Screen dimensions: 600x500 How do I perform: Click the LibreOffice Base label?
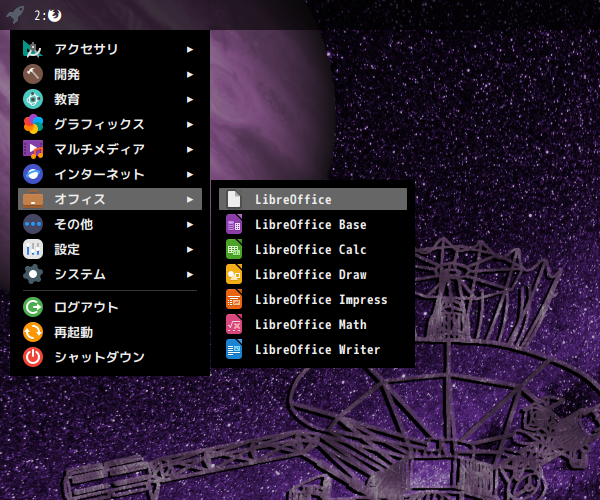point(311,225)
